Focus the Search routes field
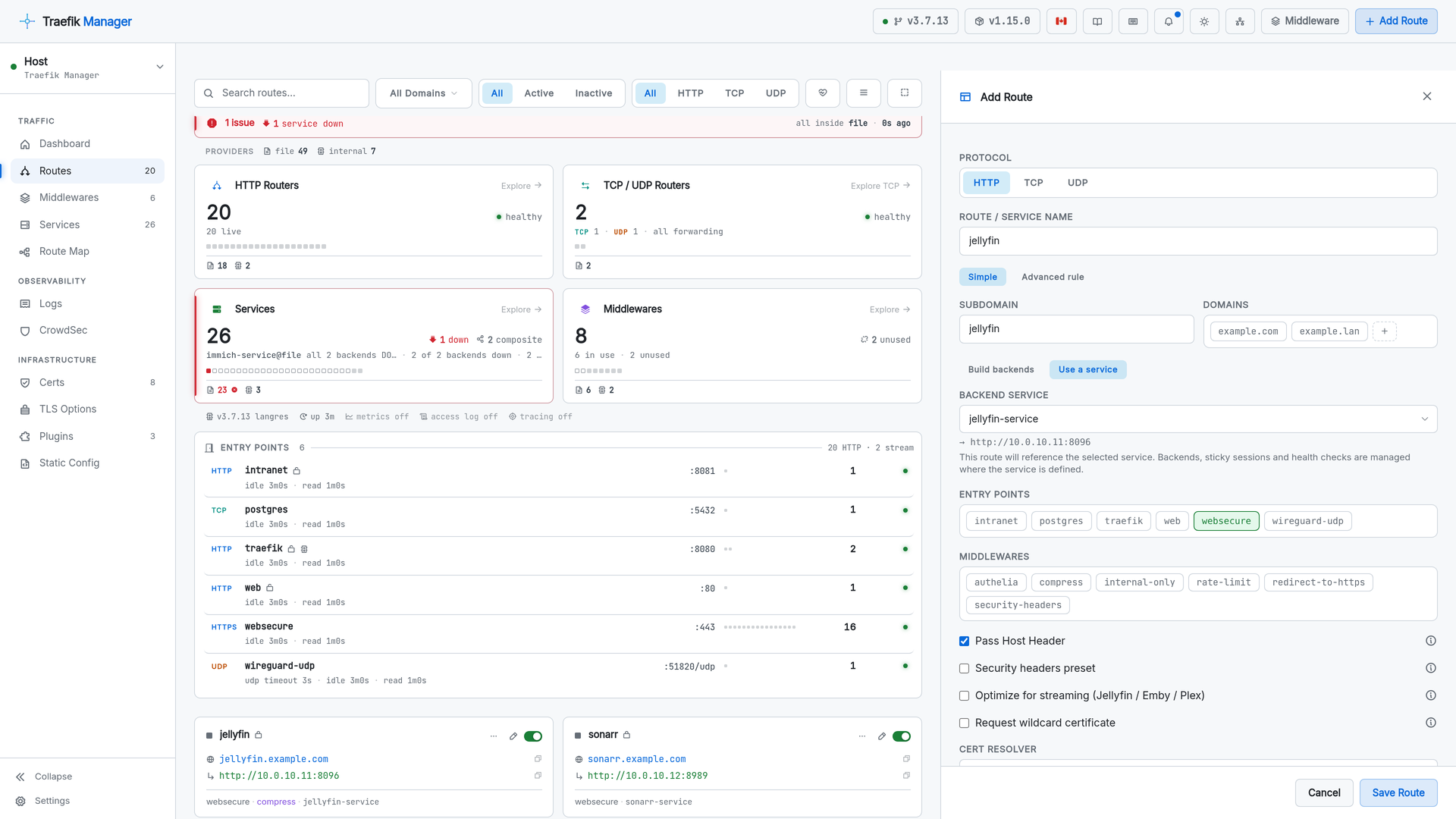 [281, 93]
